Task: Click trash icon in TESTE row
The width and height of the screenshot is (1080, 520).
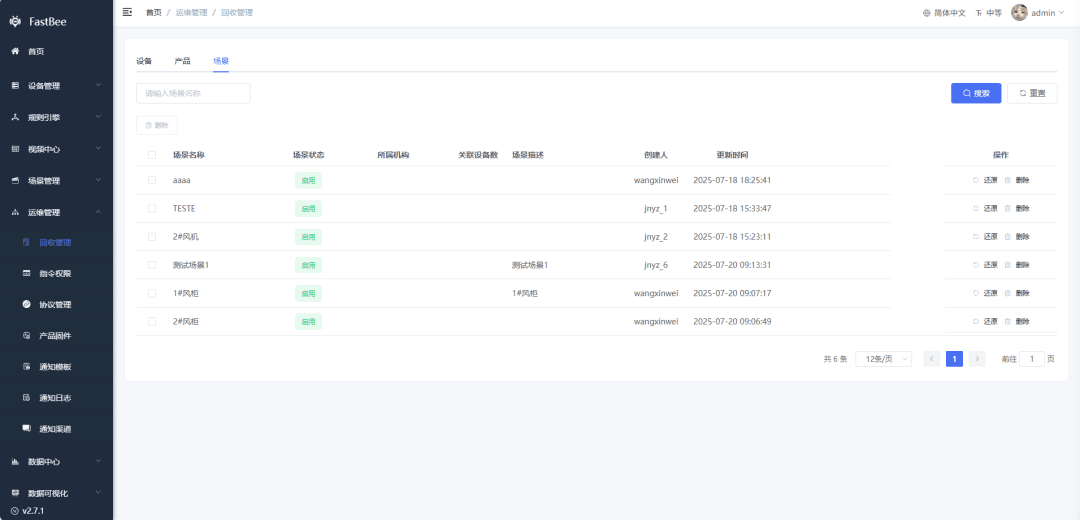Action: coord(1008,208)
